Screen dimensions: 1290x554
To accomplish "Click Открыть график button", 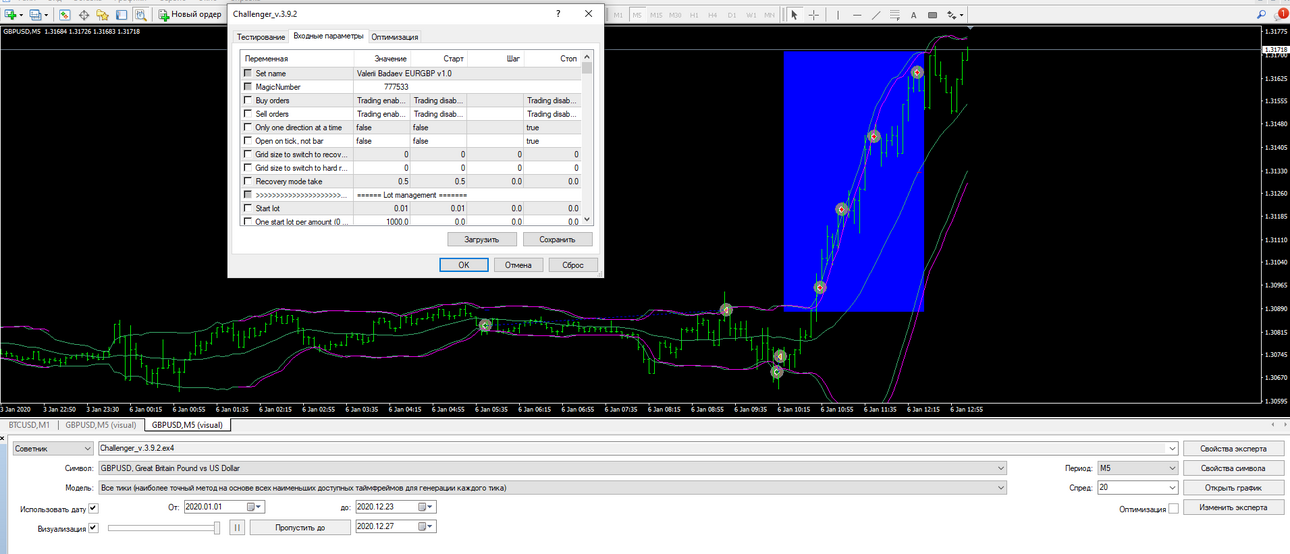I will (1233, 487).
